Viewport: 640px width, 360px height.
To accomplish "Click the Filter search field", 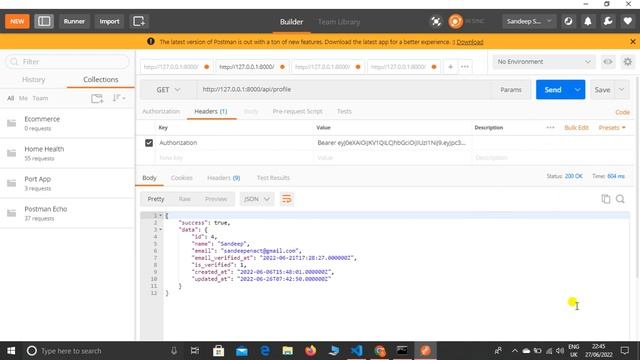I will 67,62.
